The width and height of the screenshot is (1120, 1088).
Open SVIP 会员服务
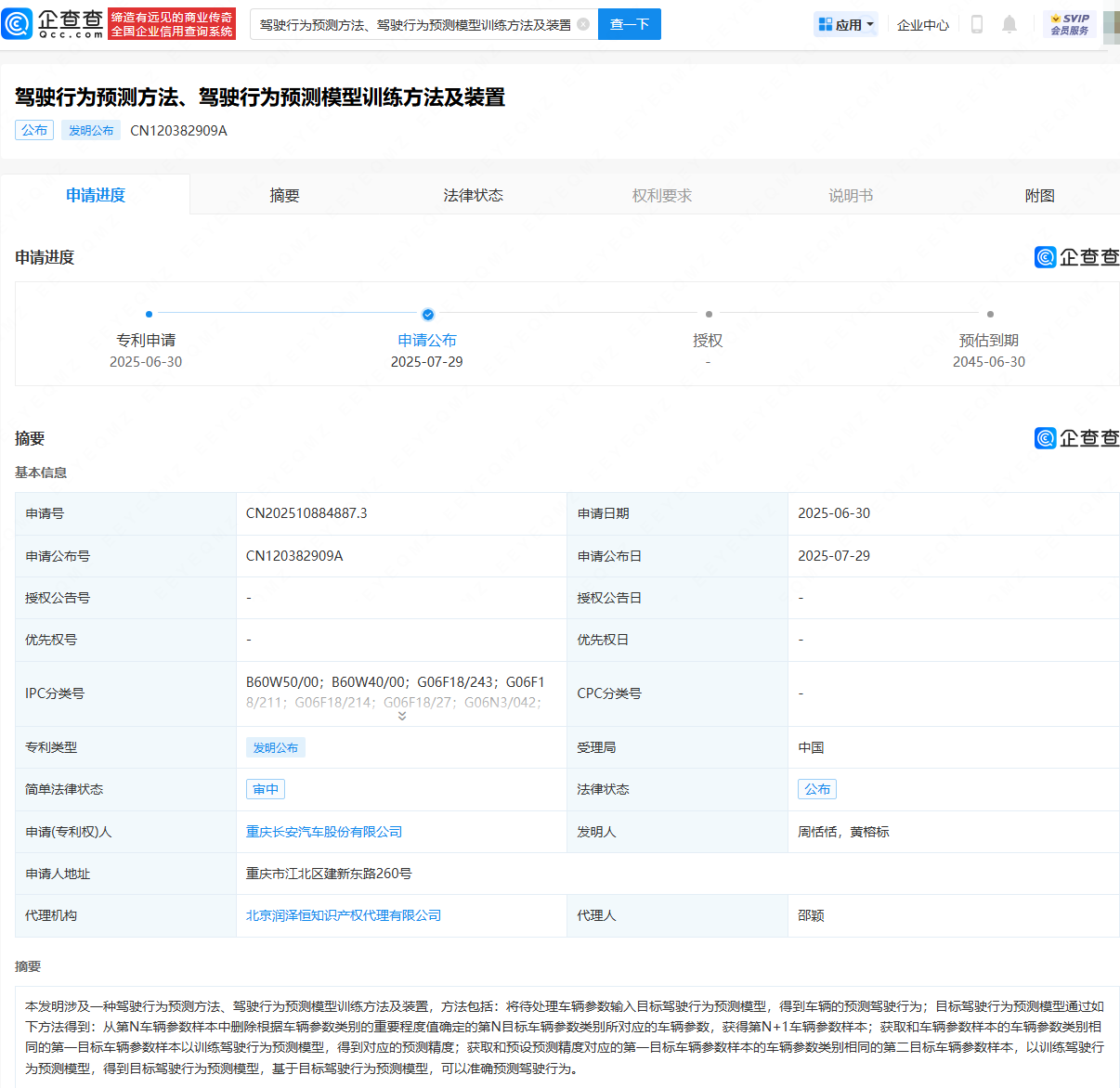pos(1070,25)
